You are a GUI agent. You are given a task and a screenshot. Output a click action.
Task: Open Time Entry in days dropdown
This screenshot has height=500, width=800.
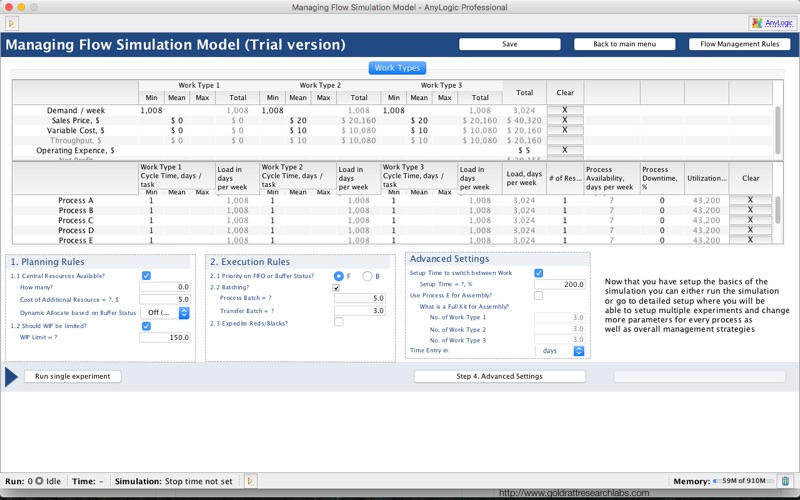point(559,351)
